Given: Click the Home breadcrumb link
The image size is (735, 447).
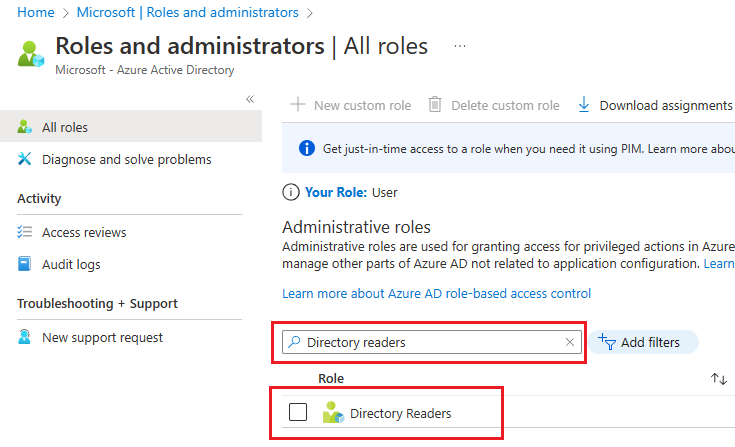Looking at the screenshot, I should [x=35, y=13].
